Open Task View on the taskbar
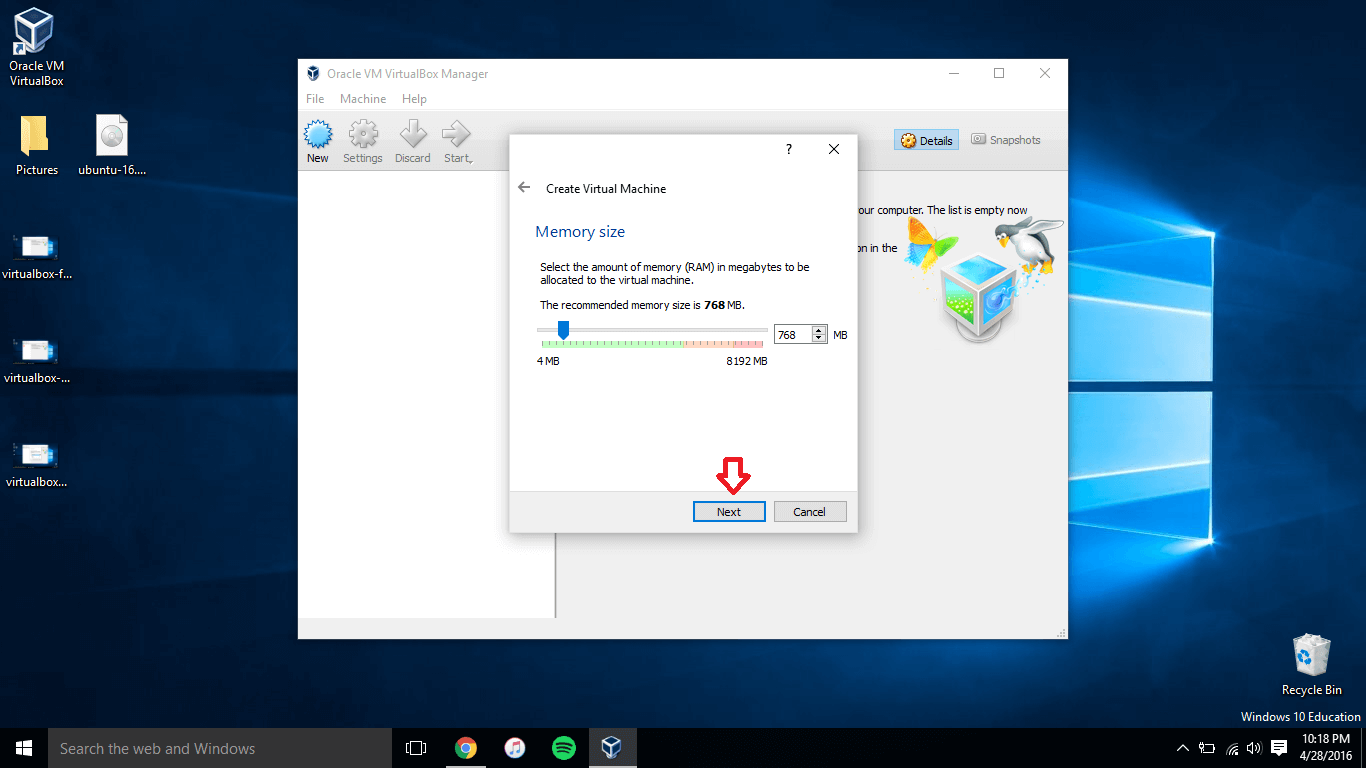Viewport: 1366px width, 768px height. pos(416,748)
